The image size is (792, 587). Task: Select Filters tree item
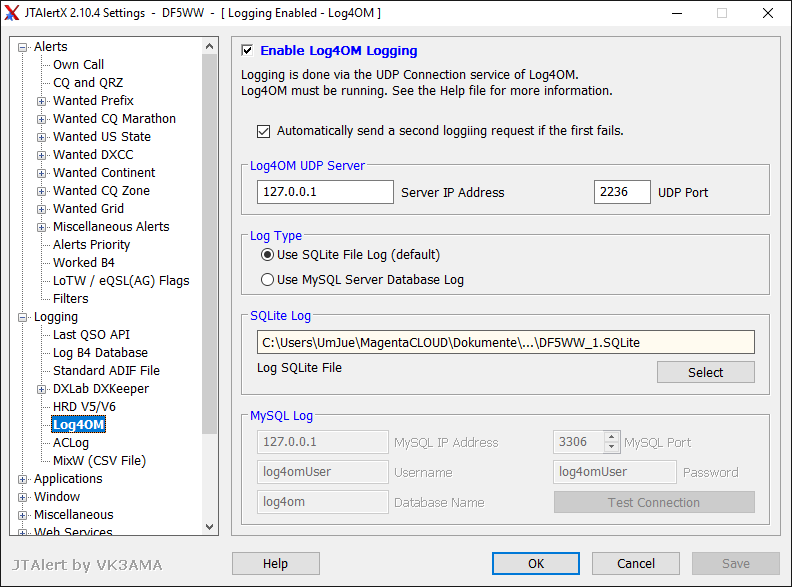71,299
